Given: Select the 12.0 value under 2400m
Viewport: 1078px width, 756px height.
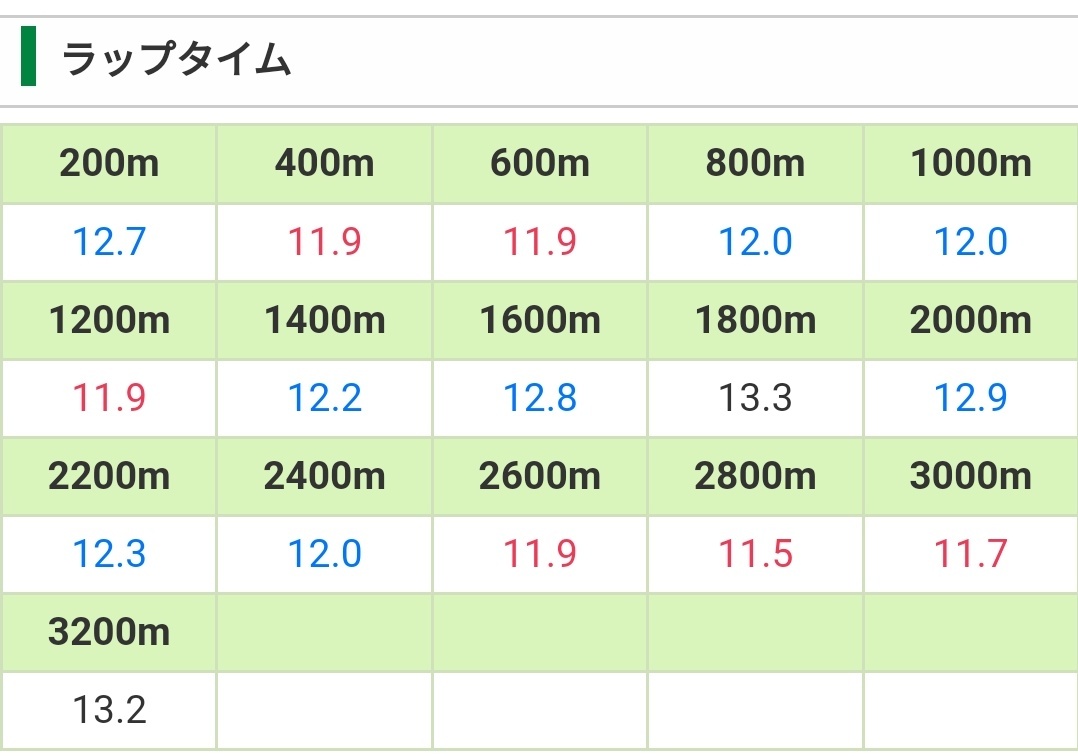Looking at the screenshot, I should [324, 554].
